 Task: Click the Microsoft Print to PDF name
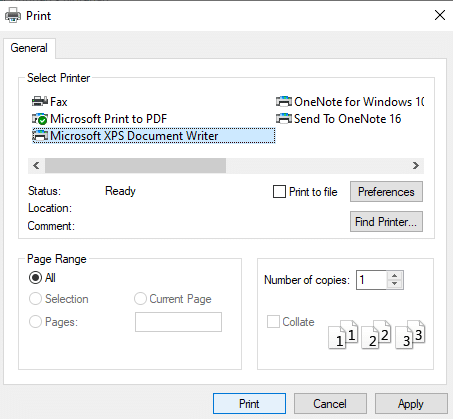pyautogui.click(x=109, y=119)
